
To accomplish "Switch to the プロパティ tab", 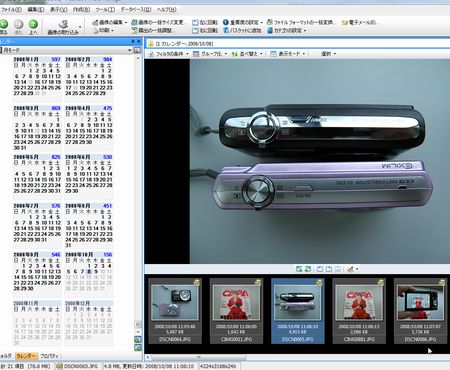I will coord(49,356).
